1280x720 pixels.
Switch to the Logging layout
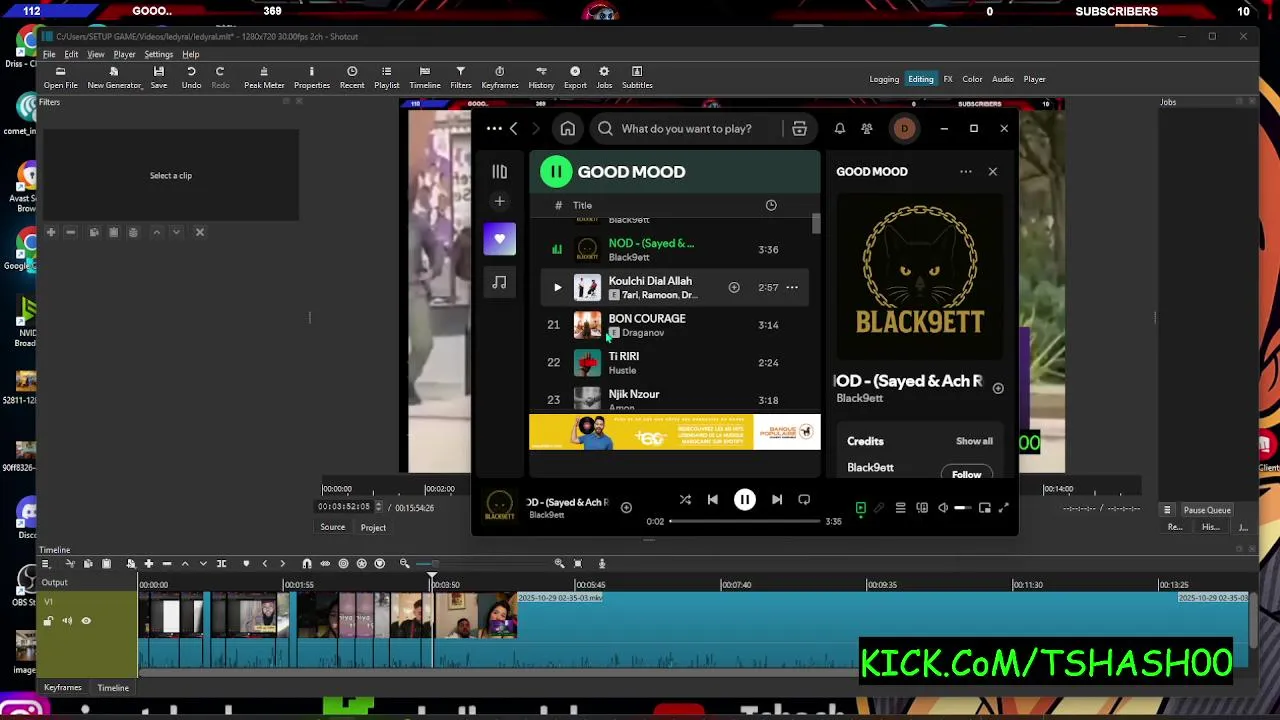tap(884, 79)
